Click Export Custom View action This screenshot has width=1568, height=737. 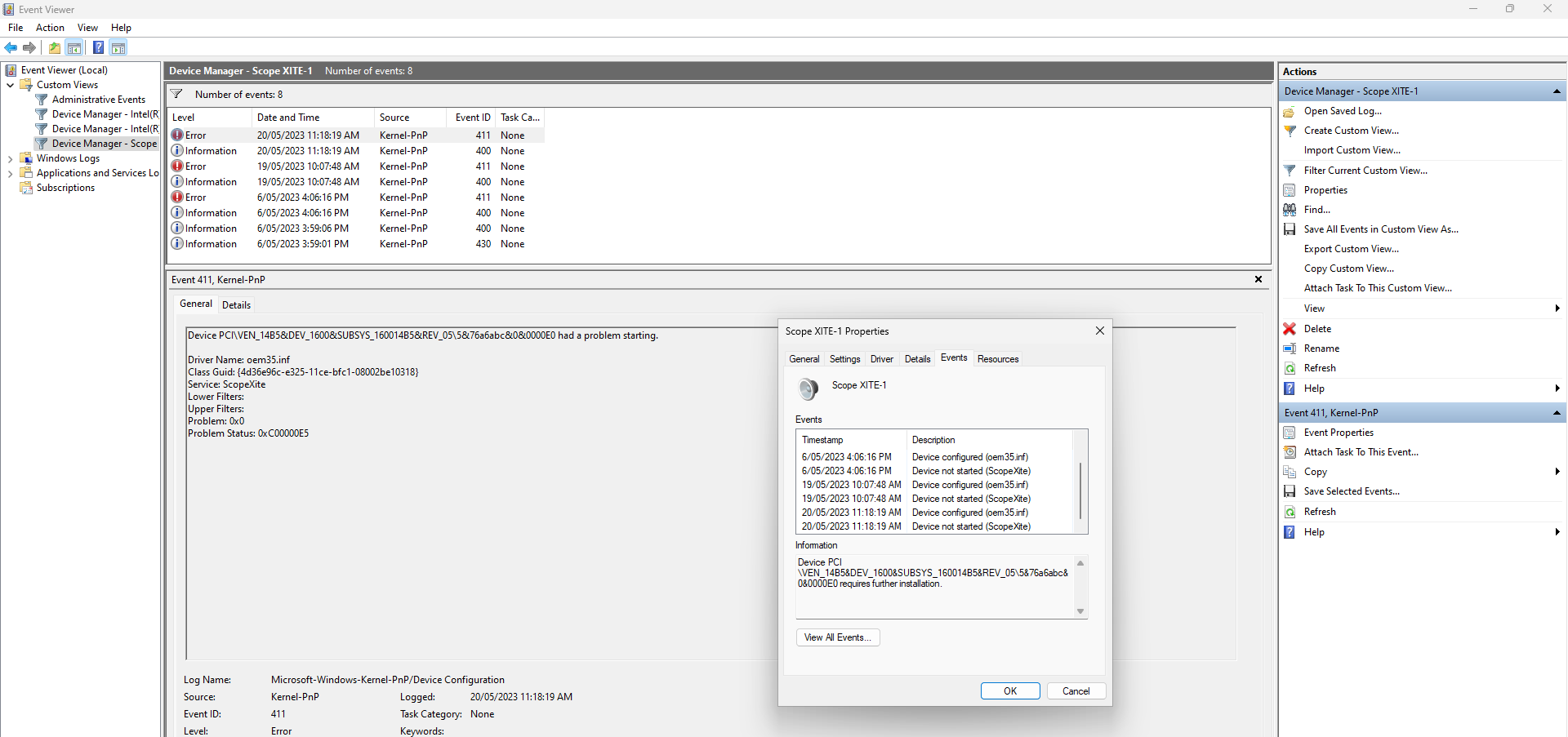(x=1351, y=249)
